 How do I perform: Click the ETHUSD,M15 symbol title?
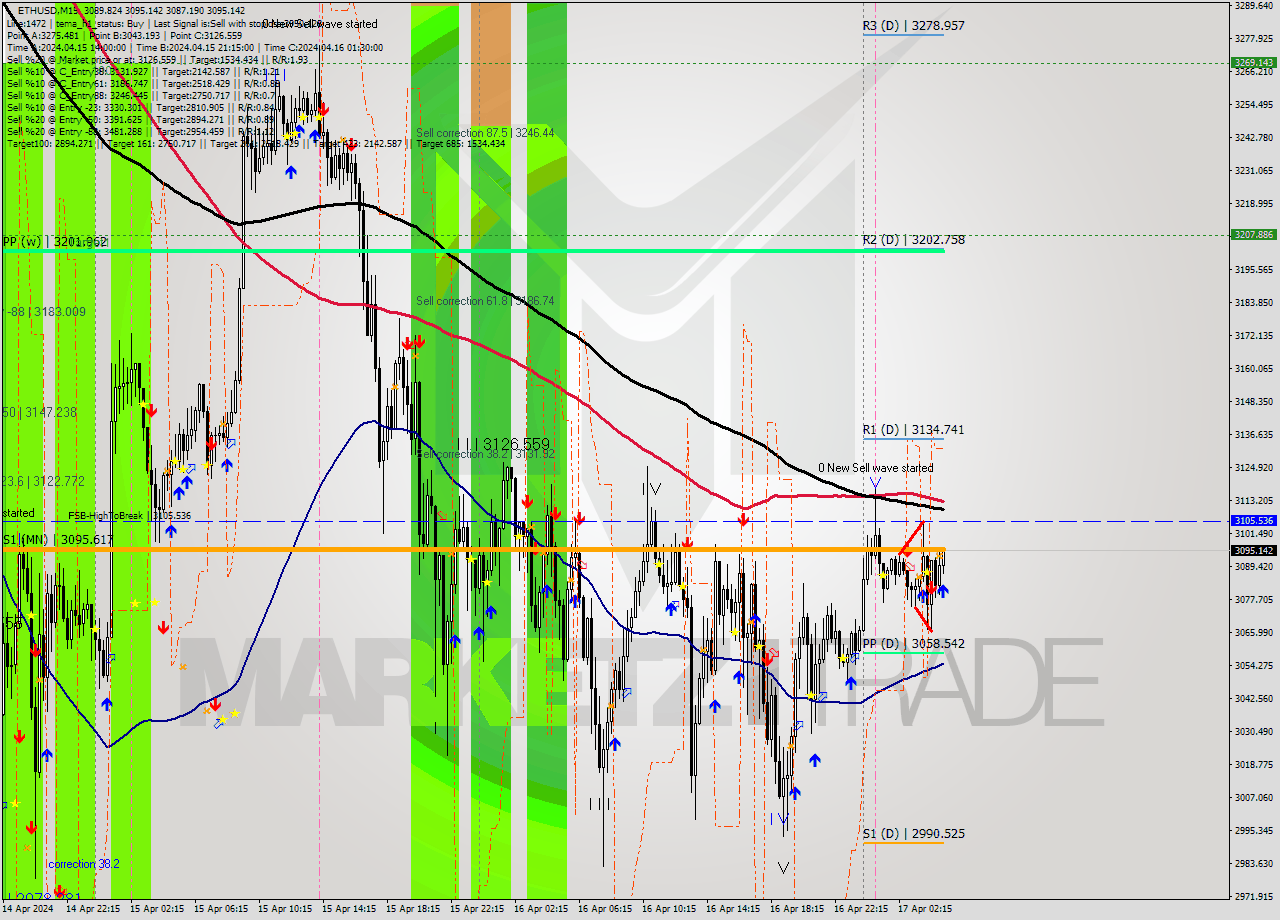tap(50, 10)
